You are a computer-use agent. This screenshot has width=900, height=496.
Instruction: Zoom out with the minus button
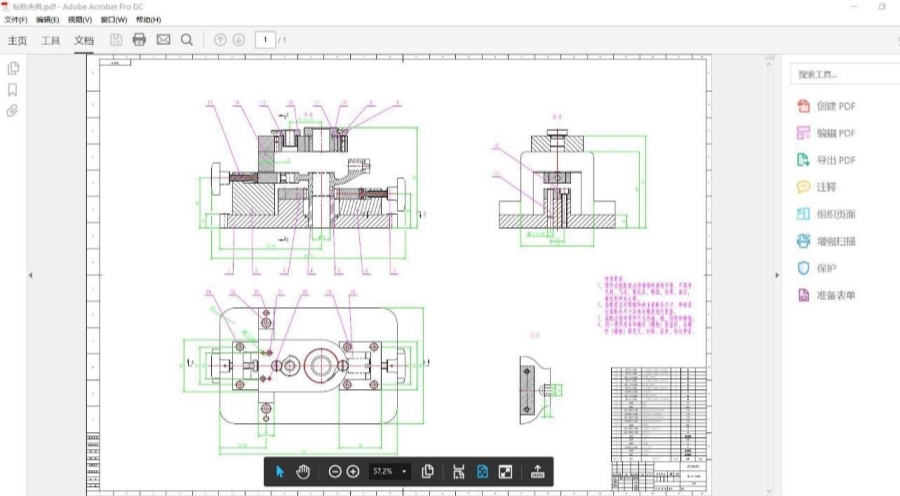[x=335, y=472]
